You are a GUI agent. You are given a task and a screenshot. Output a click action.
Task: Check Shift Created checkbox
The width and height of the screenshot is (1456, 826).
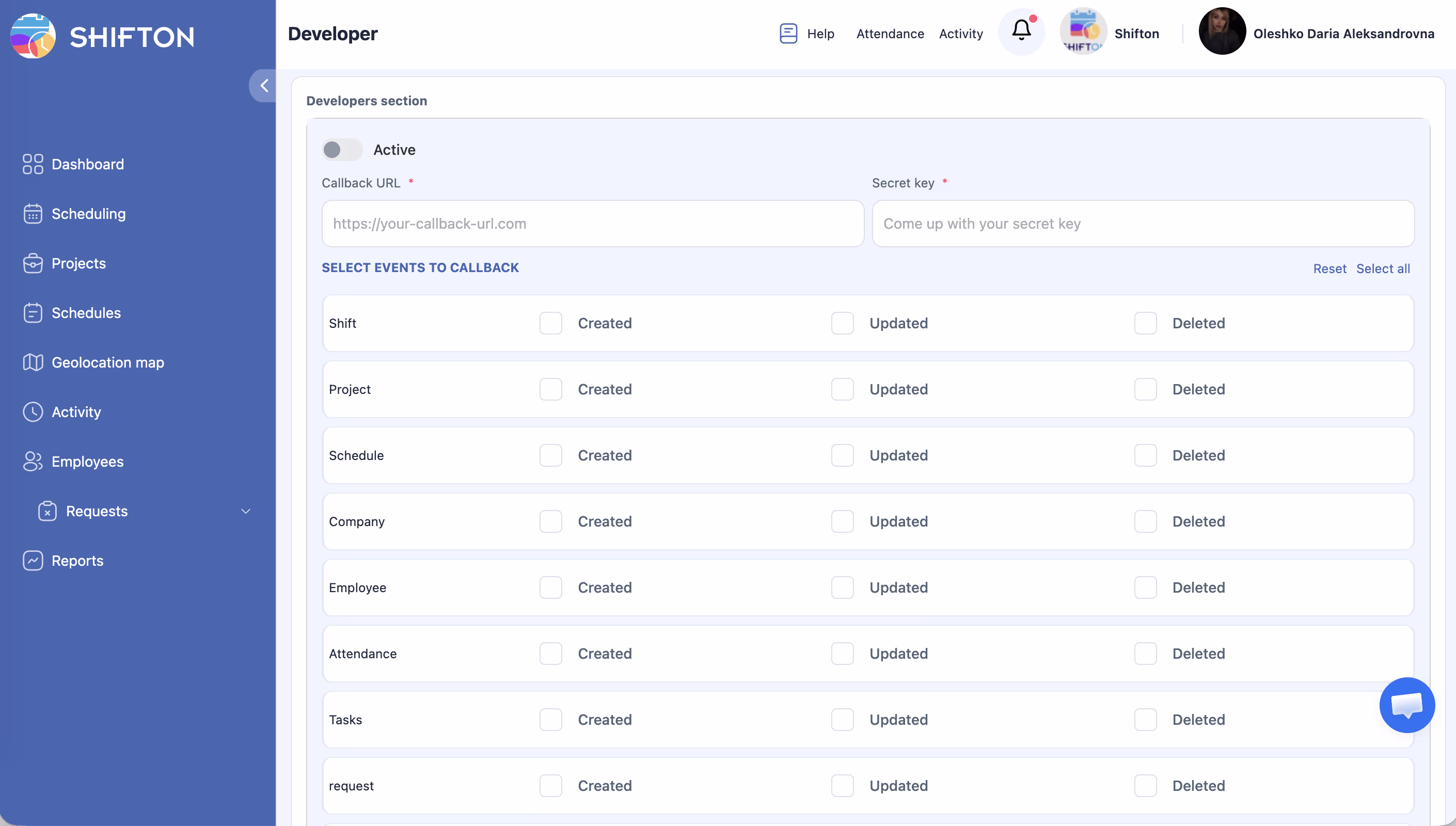click(x=550, y=323)
